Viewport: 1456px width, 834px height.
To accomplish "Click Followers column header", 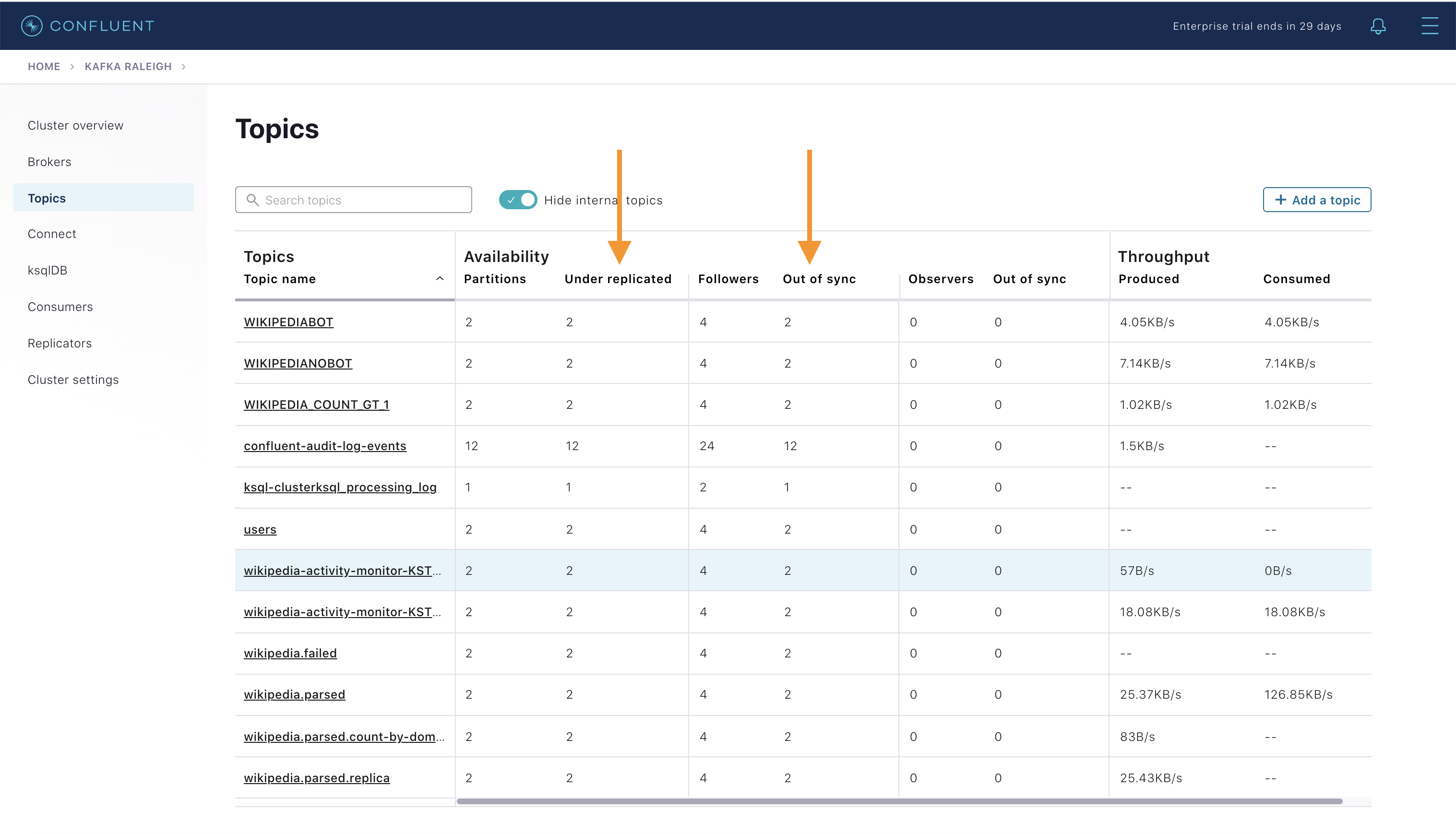I will (x=728, y=279).
